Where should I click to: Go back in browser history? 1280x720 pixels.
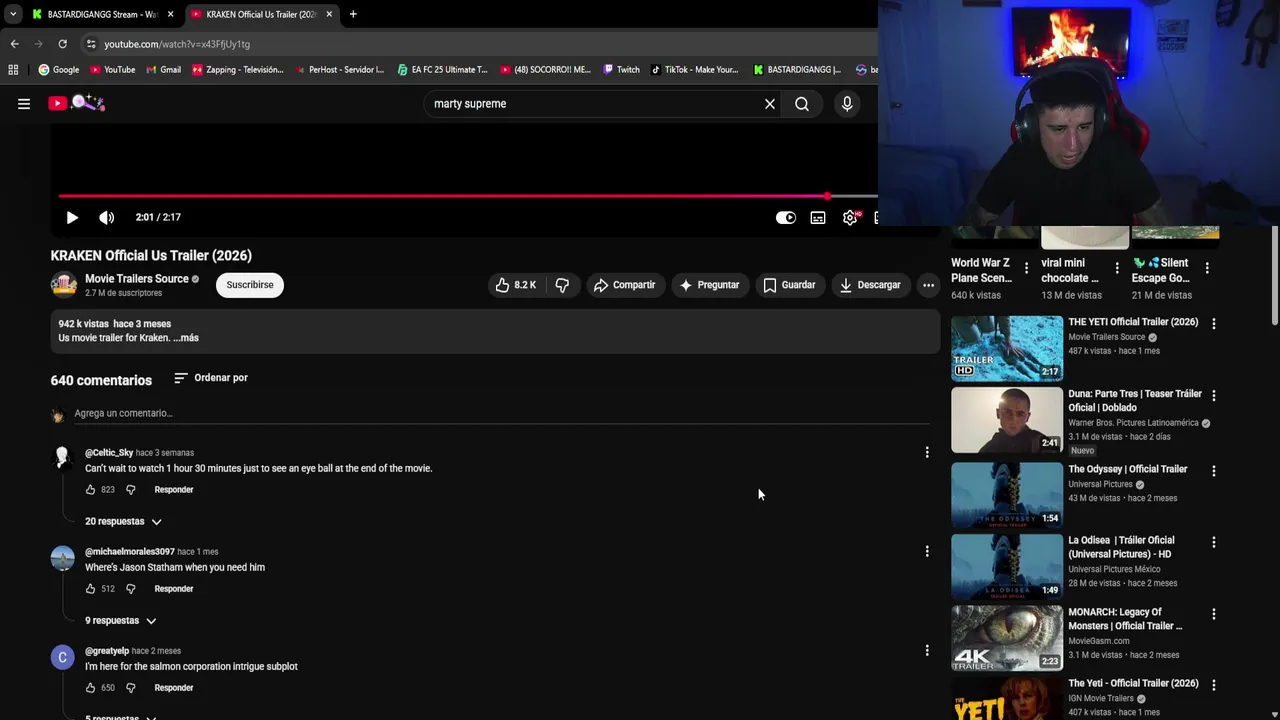[x=14, y=44]
